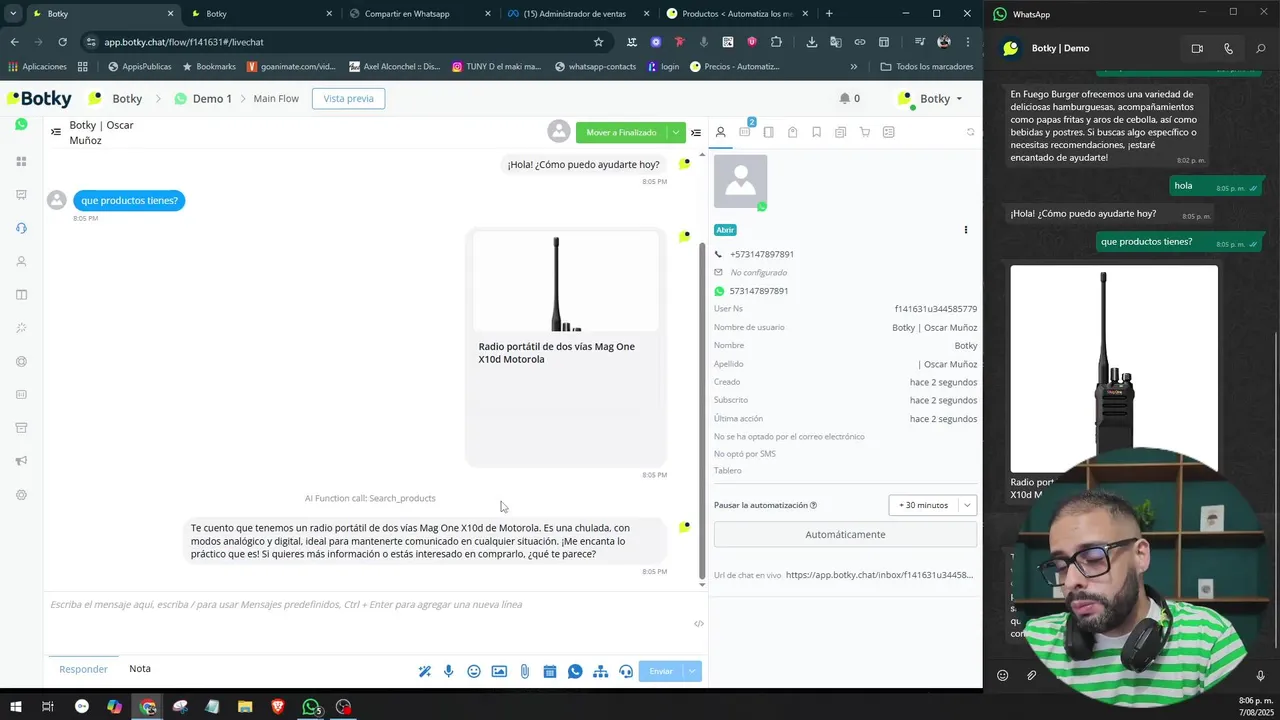Screen dimensions: 1280x720
Task: Open the Demo 1 breadcrumb link
Action: point(203,98)
